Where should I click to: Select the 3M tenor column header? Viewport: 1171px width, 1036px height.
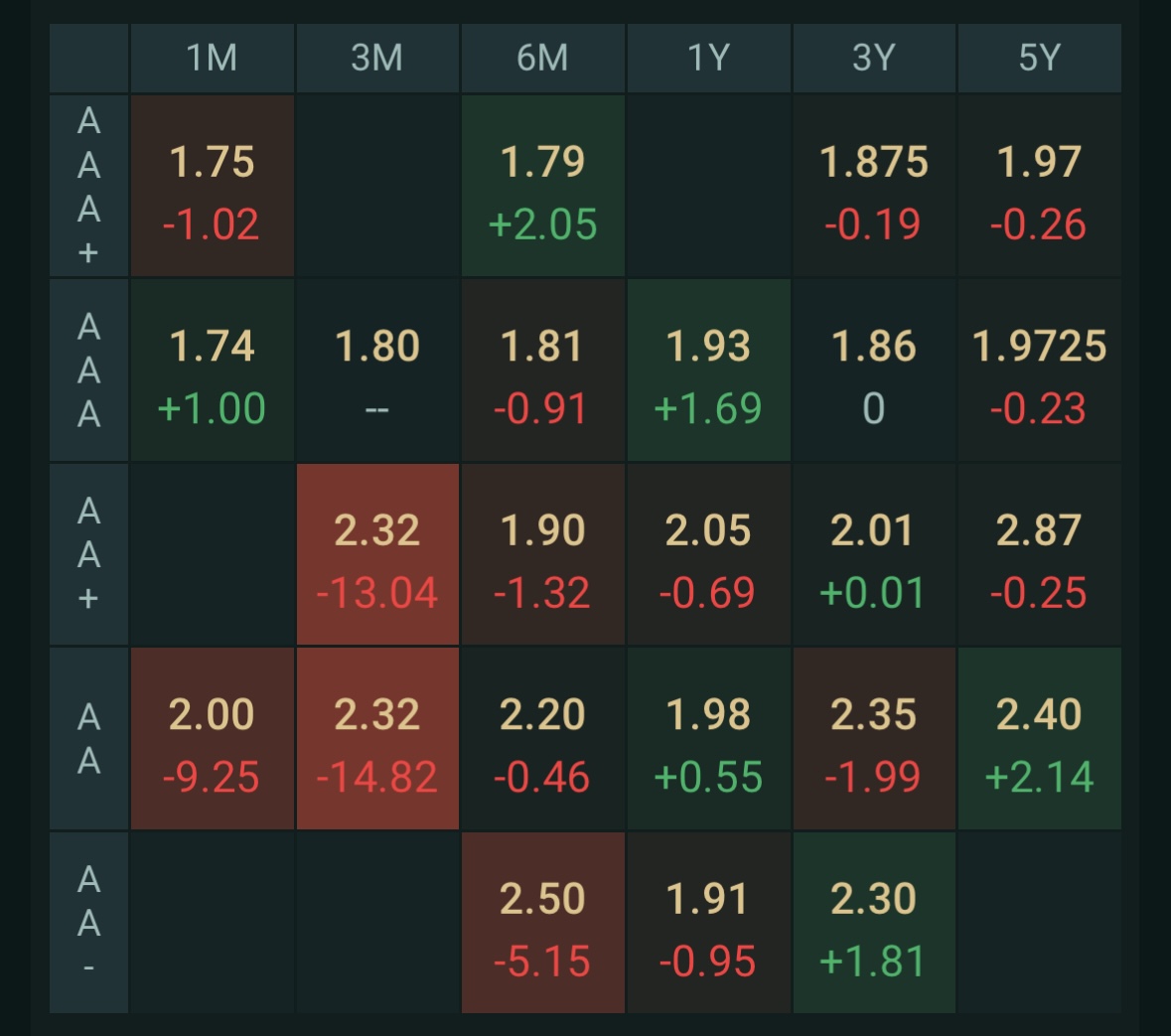coord(377,58)
